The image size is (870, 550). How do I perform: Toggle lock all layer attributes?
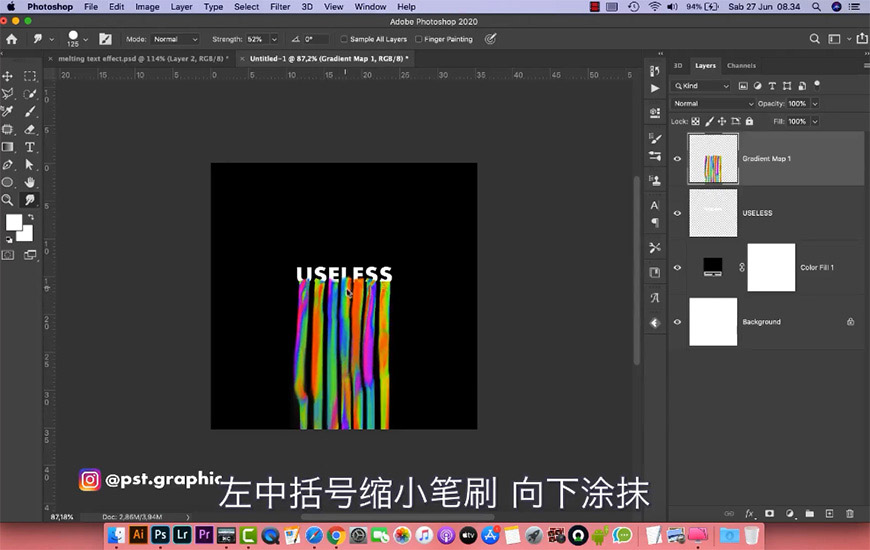(749, 122)
